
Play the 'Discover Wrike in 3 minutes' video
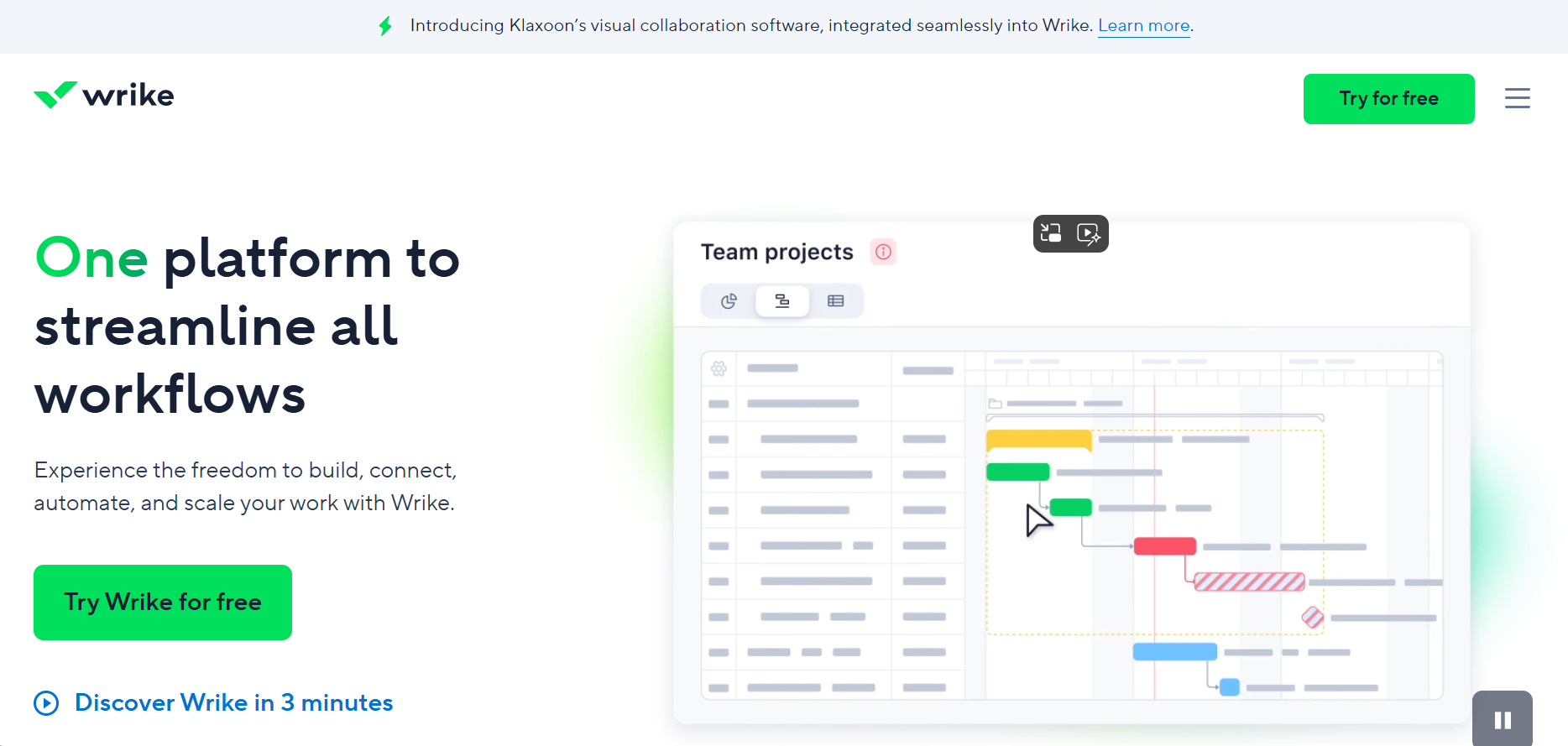coord(233,702)
